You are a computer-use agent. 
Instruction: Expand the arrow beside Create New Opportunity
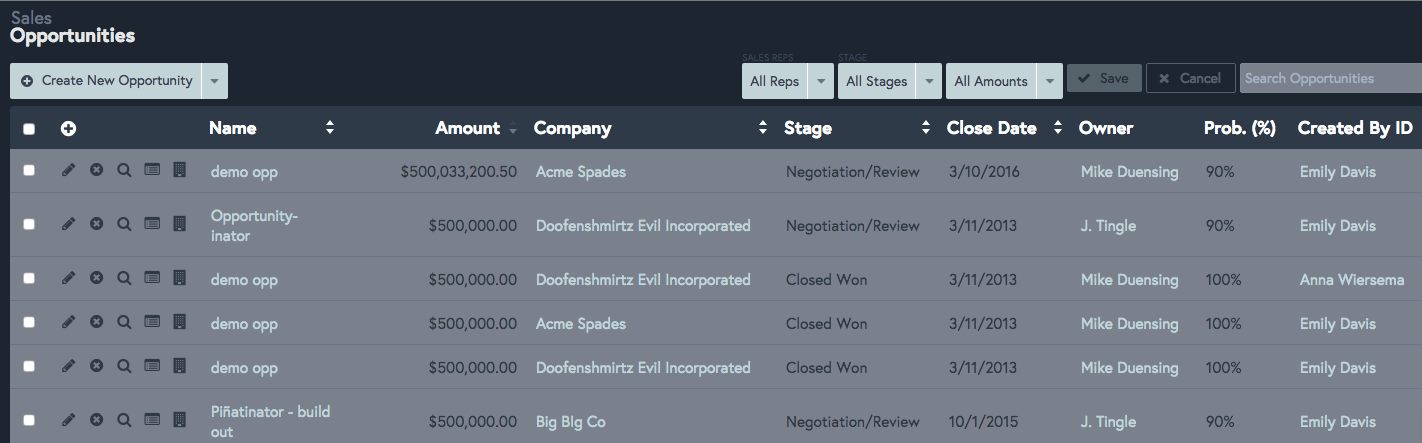215,81
